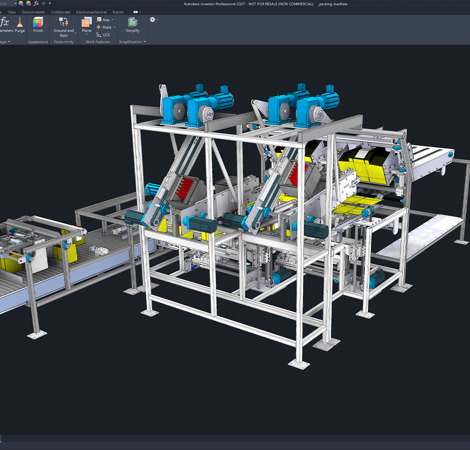Create a work Plane
The width and height of the screenshot is (470, 450).
point(86,25)
